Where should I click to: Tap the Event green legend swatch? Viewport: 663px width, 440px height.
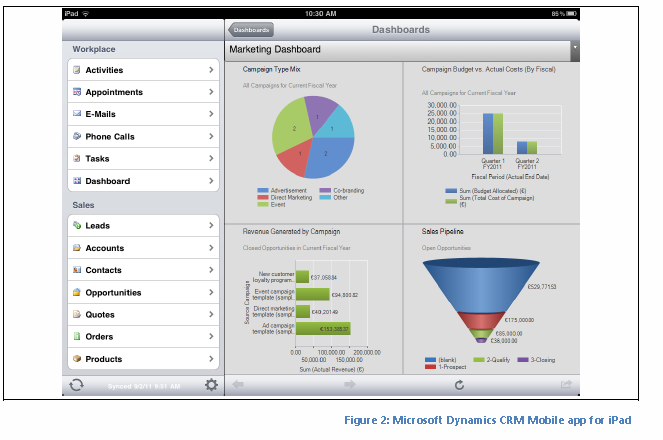click(263, 205)
